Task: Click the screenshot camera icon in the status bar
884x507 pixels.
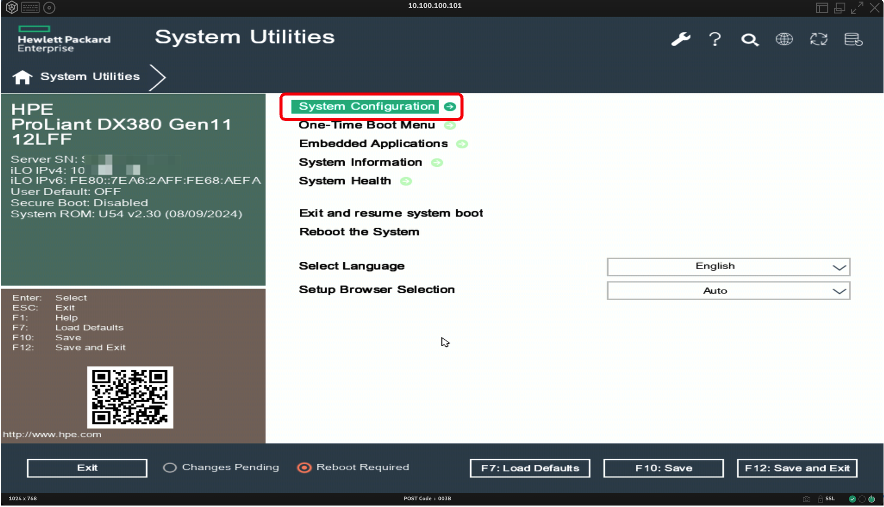Action: point(806,499)
